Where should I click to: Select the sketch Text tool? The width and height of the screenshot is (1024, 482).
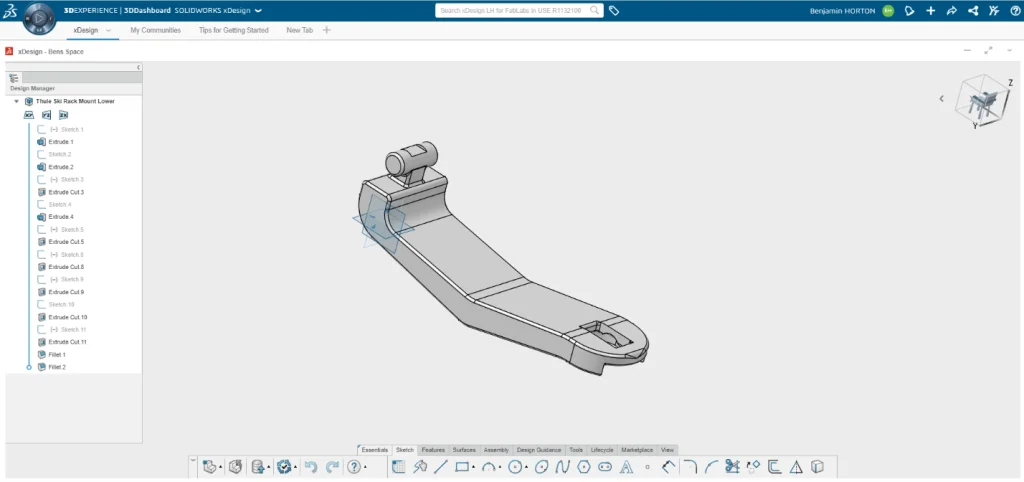[627, 467]
